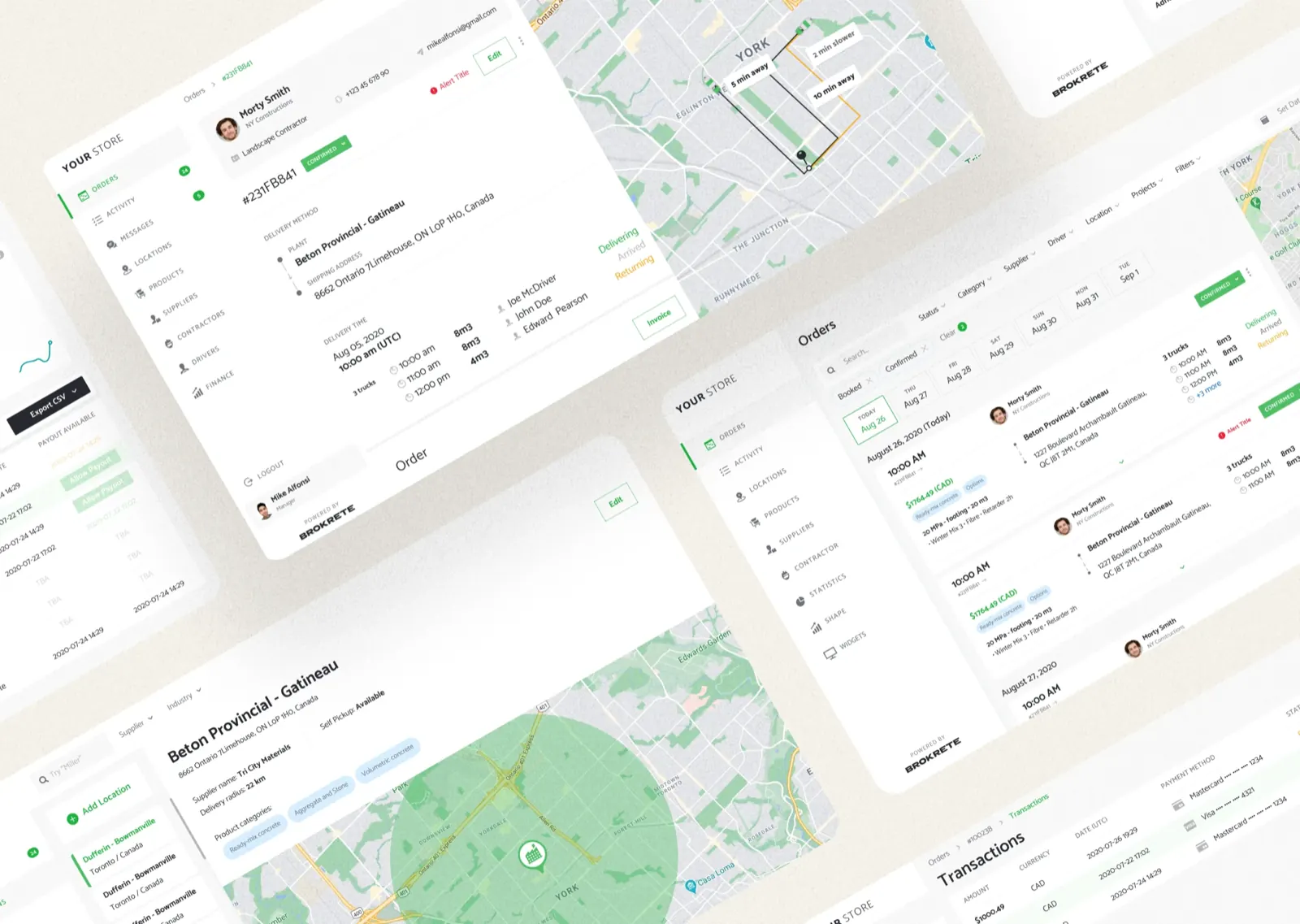Select Products in the Orders list sidebar
This screenshot has height=924, width=1300.
point(773,510)
